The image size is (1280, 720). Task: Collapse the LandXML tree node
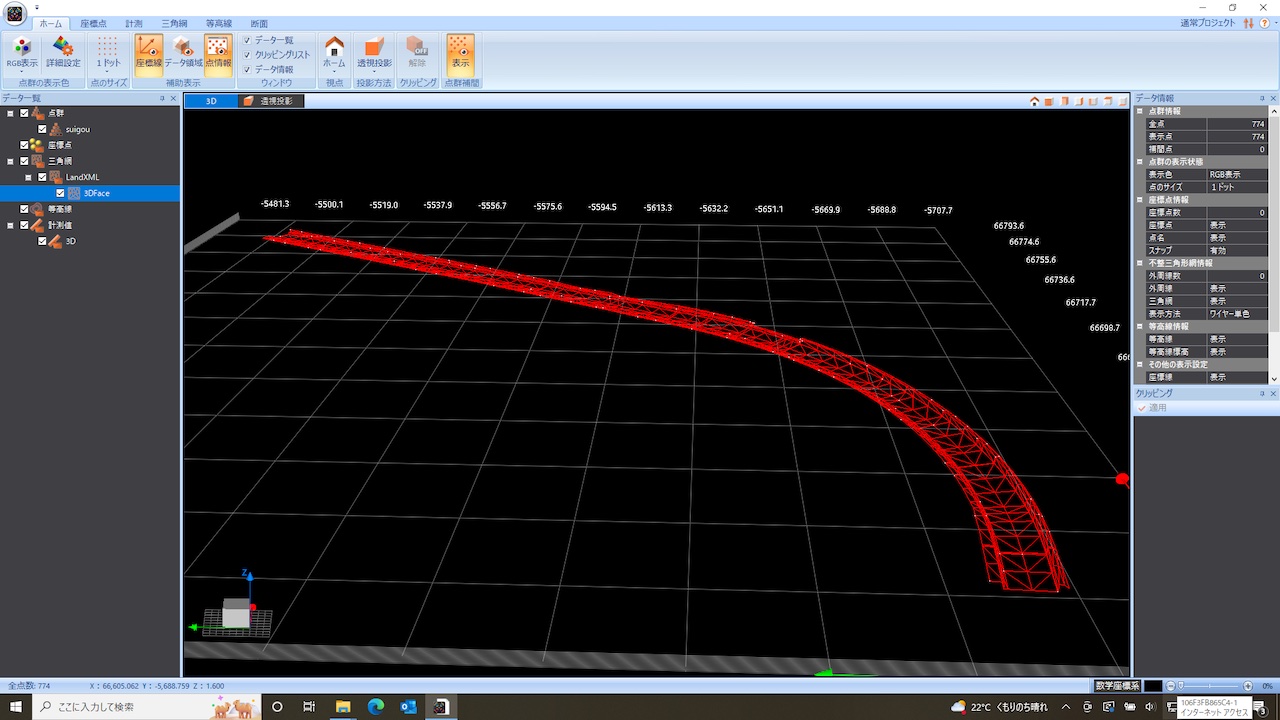point(29,177)
